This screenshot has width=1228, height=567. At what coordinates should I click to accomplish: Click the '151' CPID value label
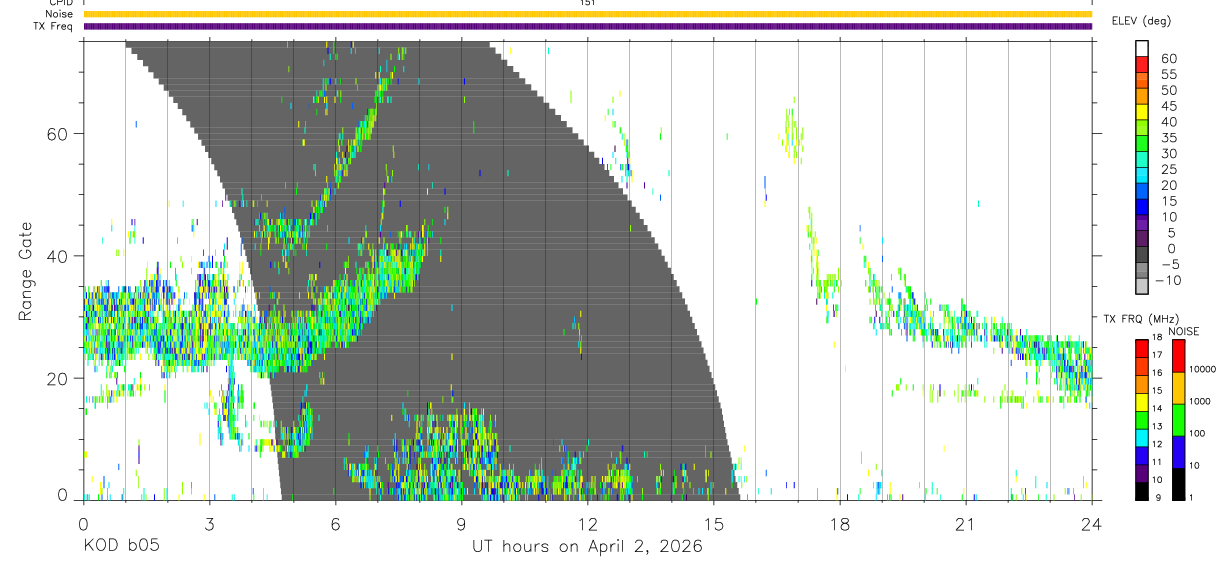(586, 3)
